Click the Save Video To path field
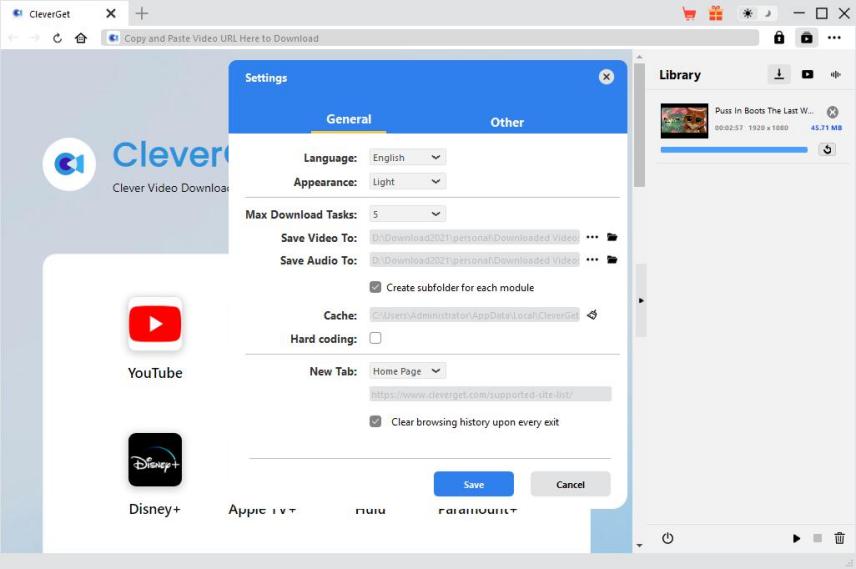856x569 pixels. tap(474, 238)
